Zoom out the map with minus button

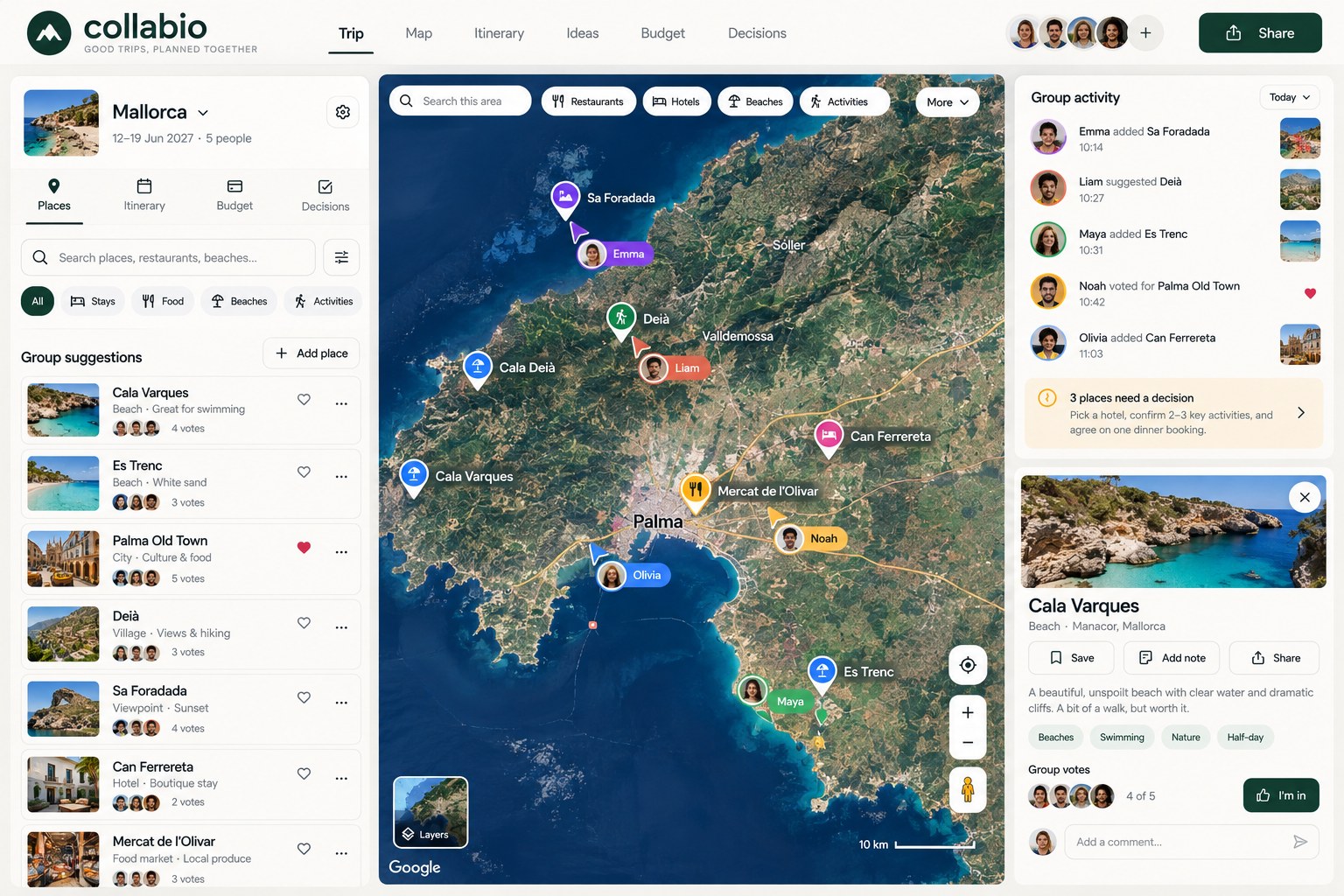pos(968,743)
